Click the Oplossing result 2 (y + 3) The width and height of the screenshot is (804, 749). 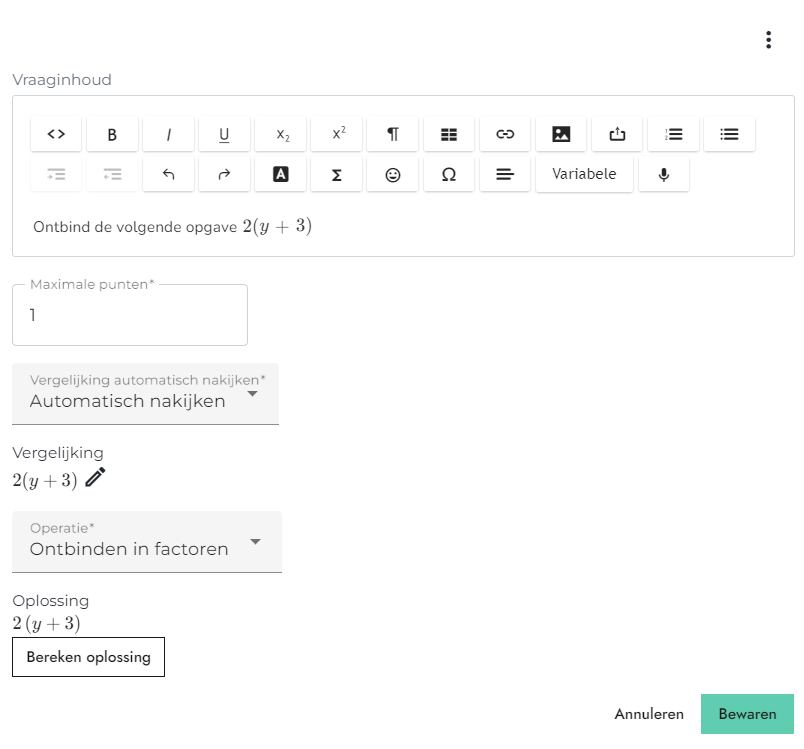(x=47, y=623)
